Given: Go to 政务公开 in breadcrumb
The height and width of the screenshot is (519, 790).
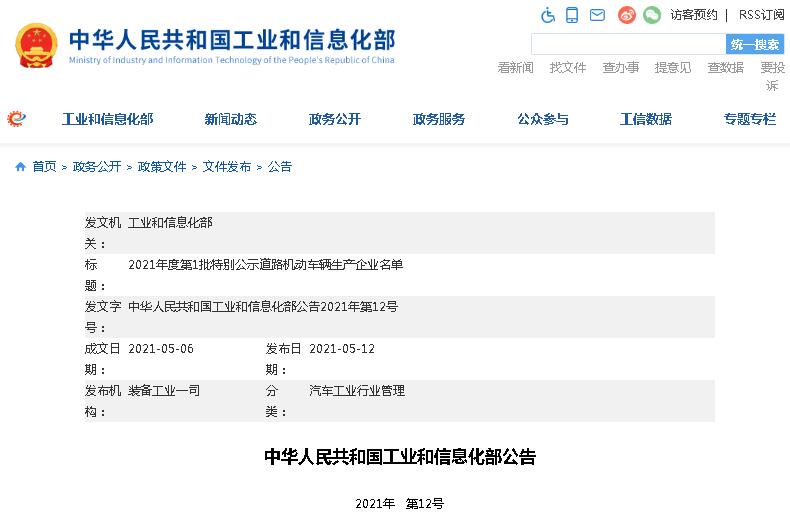Looking at the screenshot, I should (x=97, y=167).
